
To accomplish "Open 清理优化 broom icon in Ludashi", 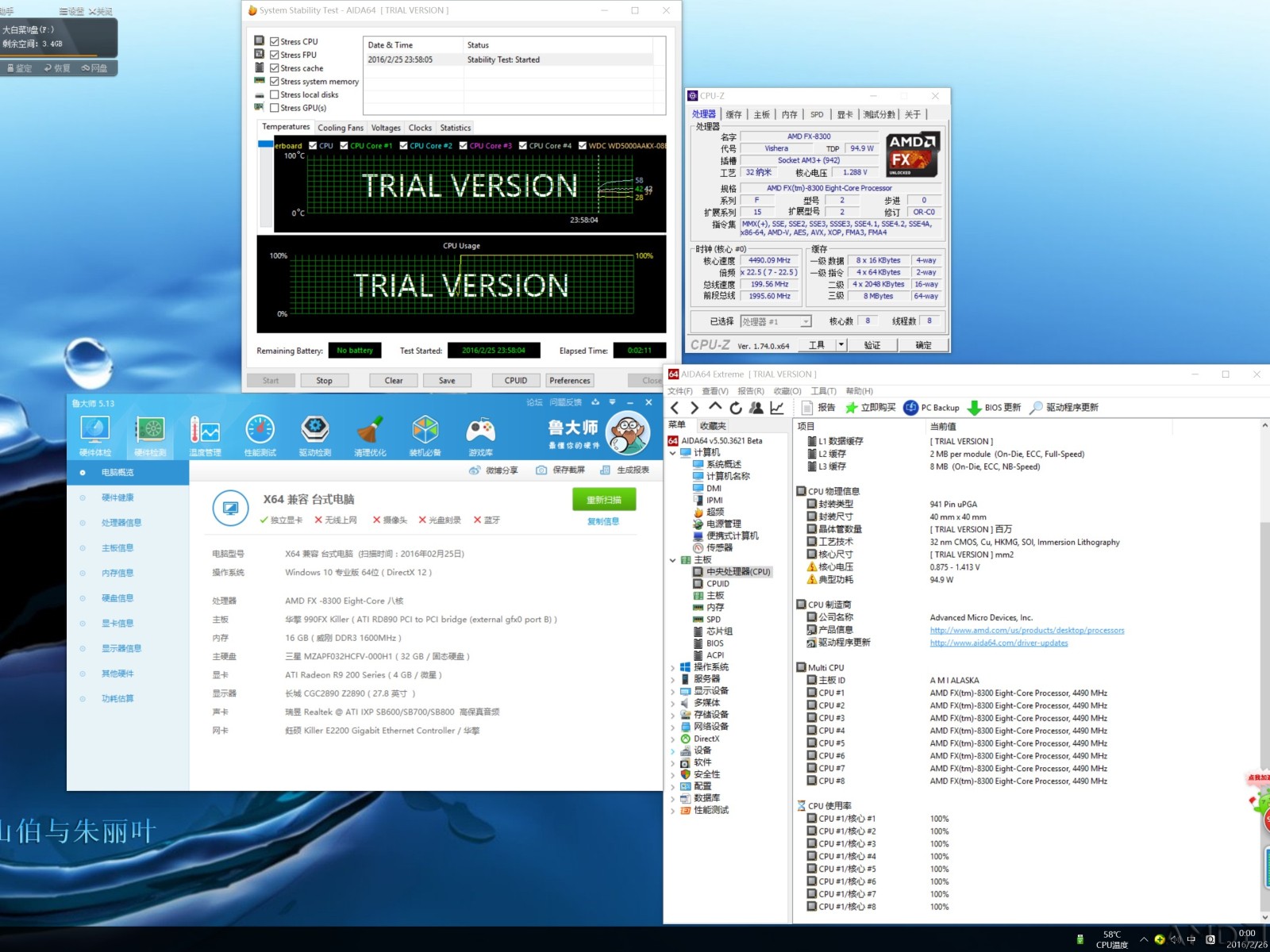I will coord(370,436).
